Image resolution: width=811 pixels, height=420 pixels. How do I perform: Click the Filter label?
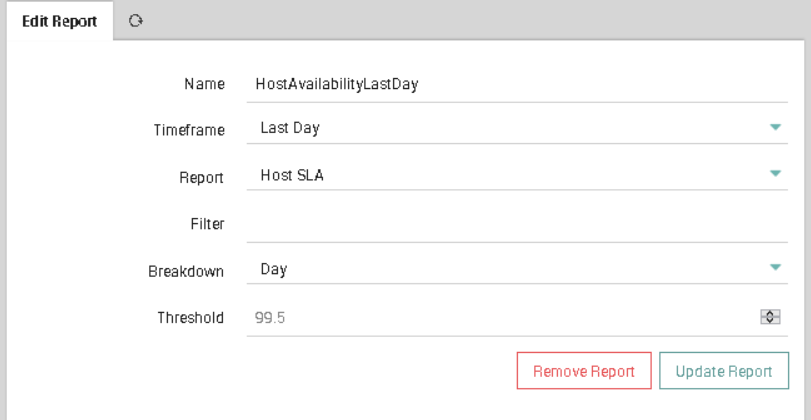207,224
